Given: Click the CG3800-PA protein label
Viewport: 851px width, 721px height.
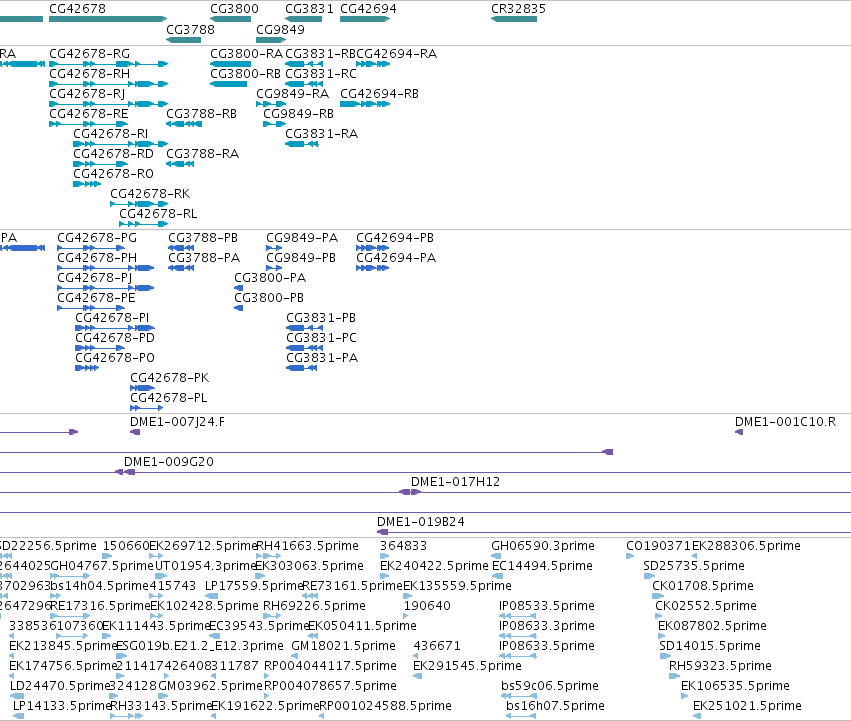Looking at the screenshot, I should [x=270, y=278].
